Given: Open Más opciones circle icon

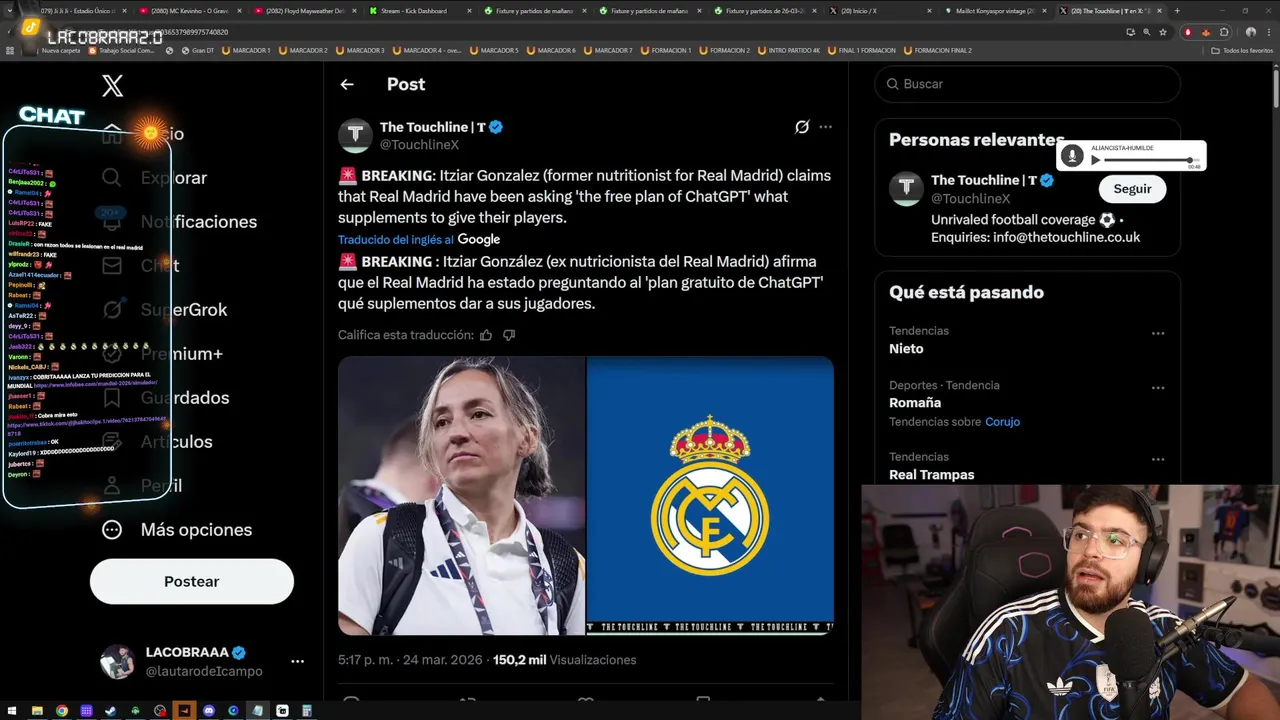Looking at the screenshot, I should (x=112, y=530).
